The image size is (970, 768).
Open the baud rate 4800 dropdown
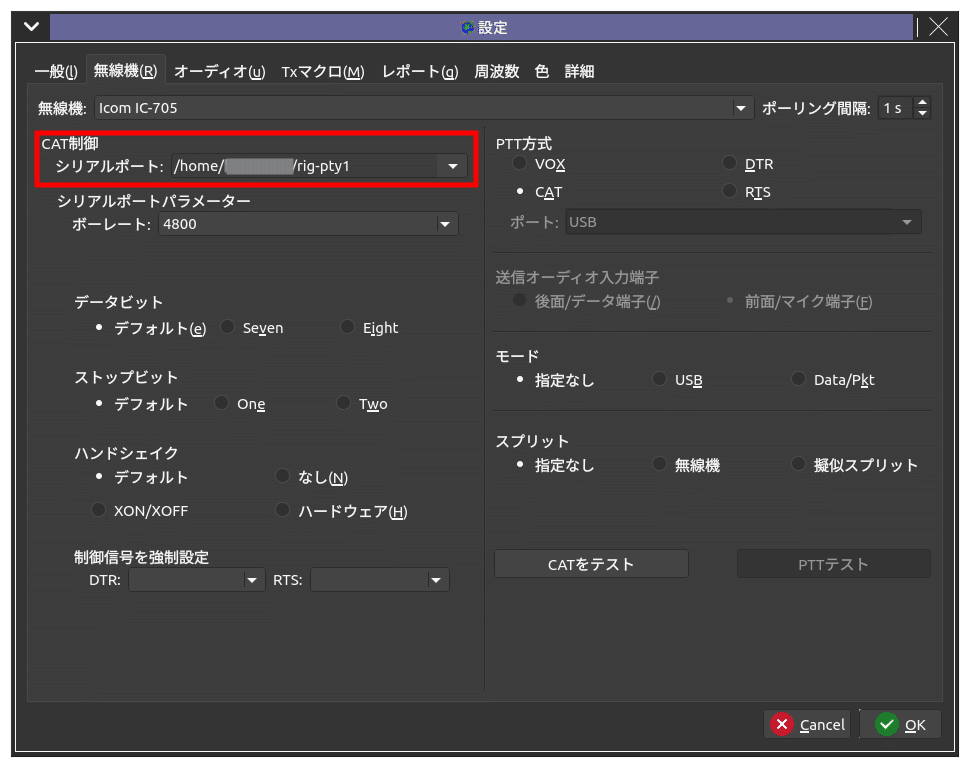pos(443,223)
